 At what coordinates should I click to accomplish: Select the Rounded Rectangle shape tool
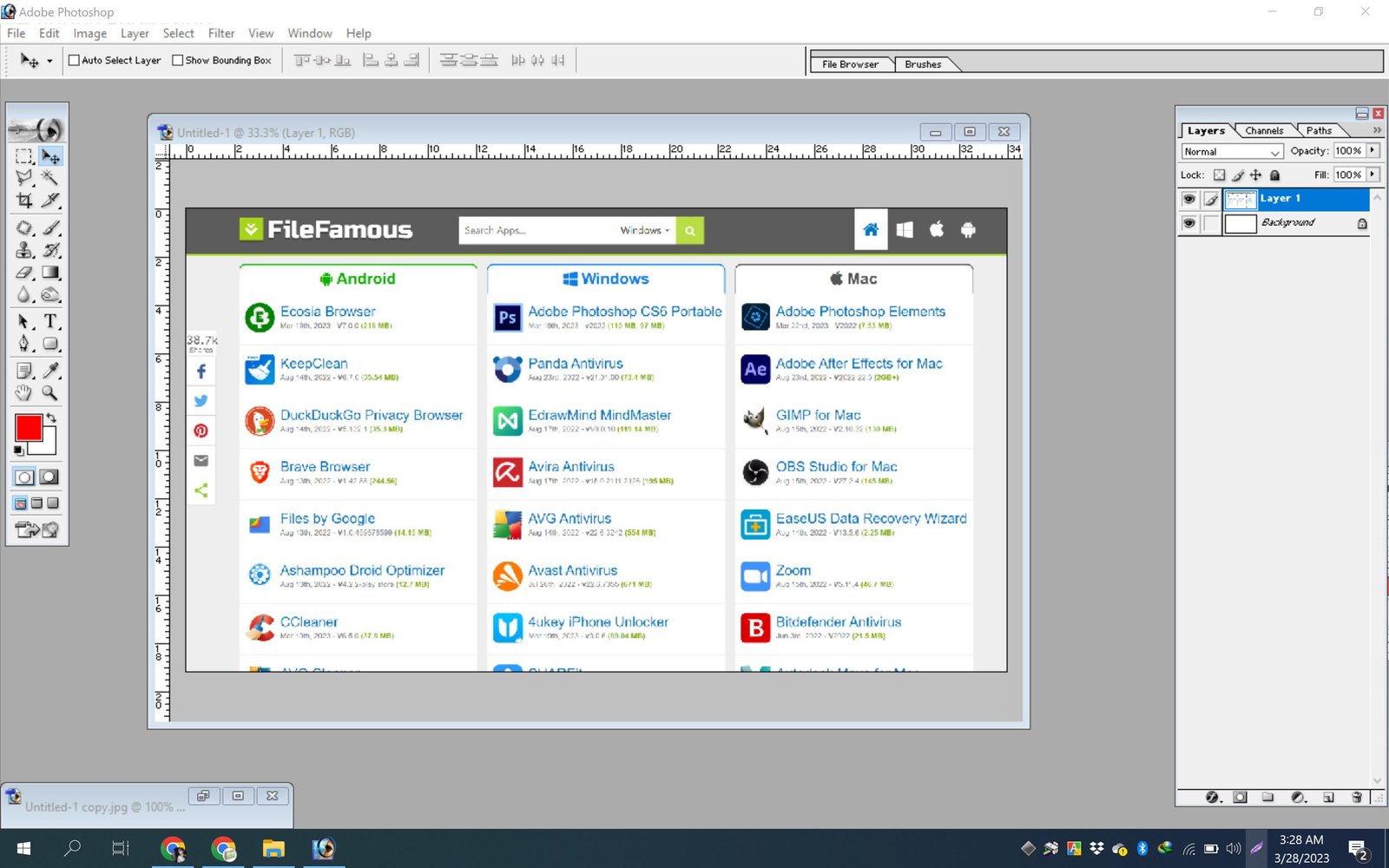50,344
